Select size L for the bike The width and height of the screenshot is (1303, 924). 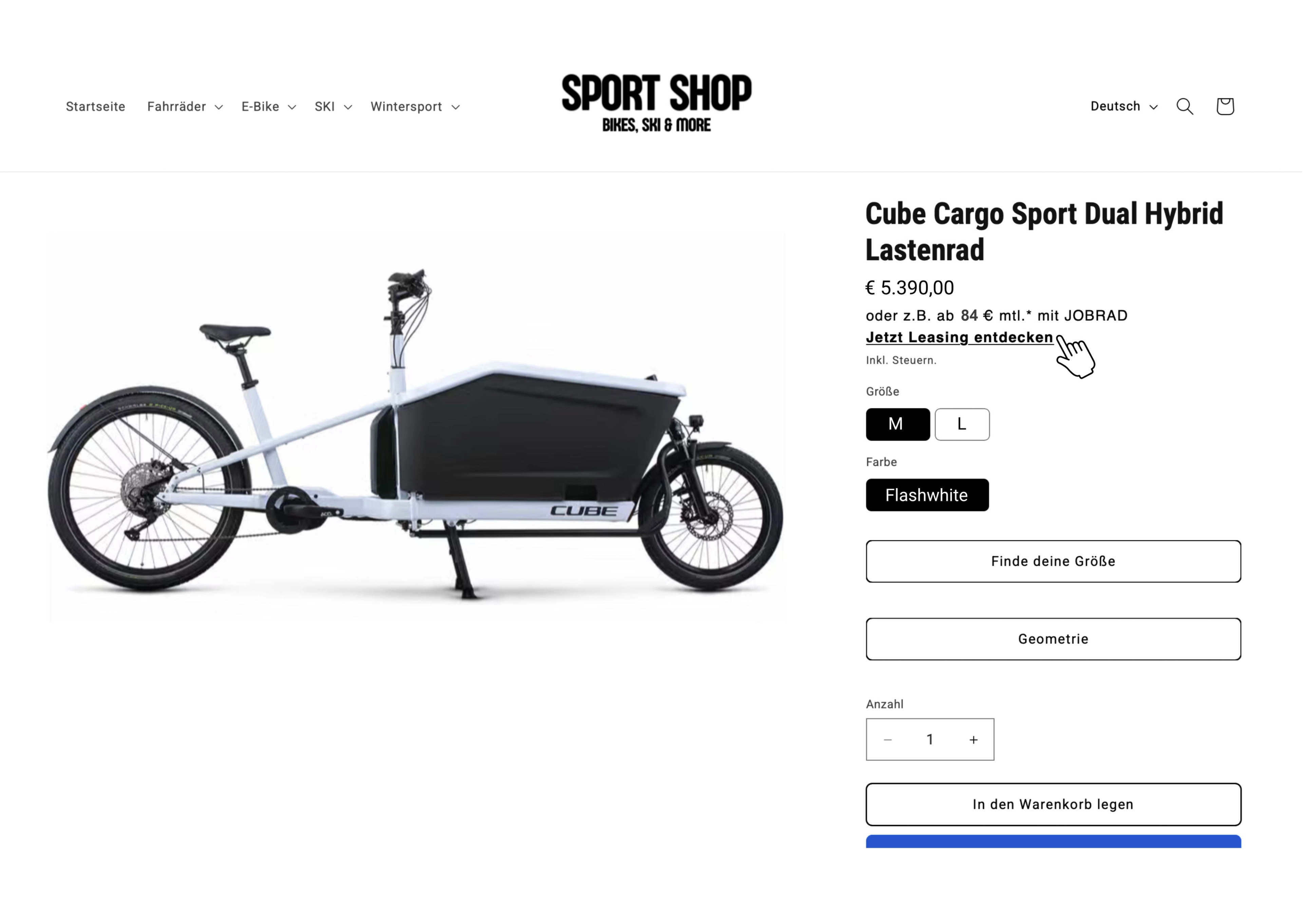(x=962, y=424)
